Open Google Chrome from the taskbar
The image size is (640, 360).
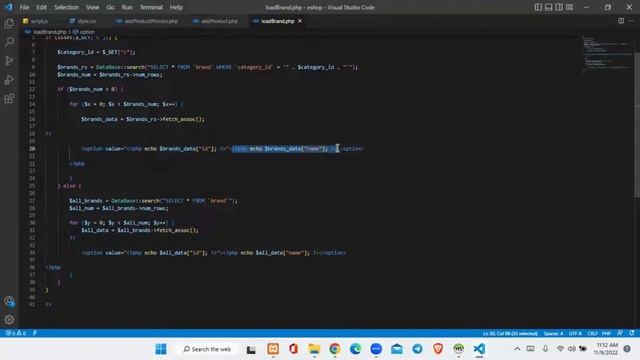click(x=335, y=349)
